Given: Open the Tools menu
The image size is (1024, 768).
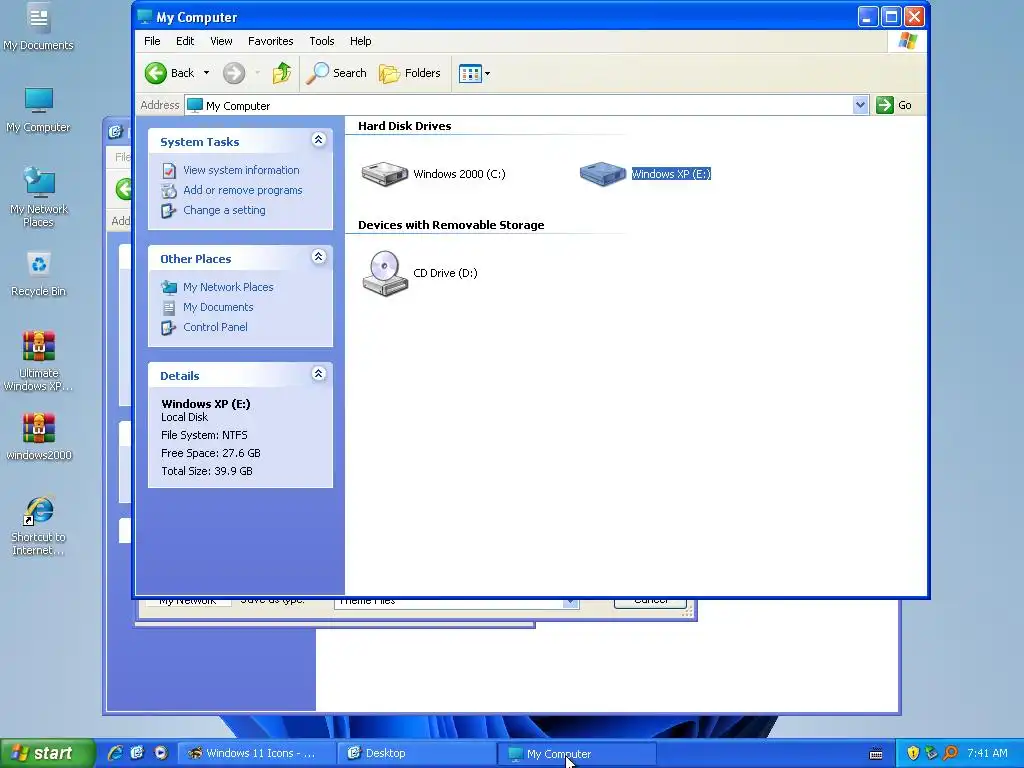Looking at the screenshot, I should click(321, 41).
